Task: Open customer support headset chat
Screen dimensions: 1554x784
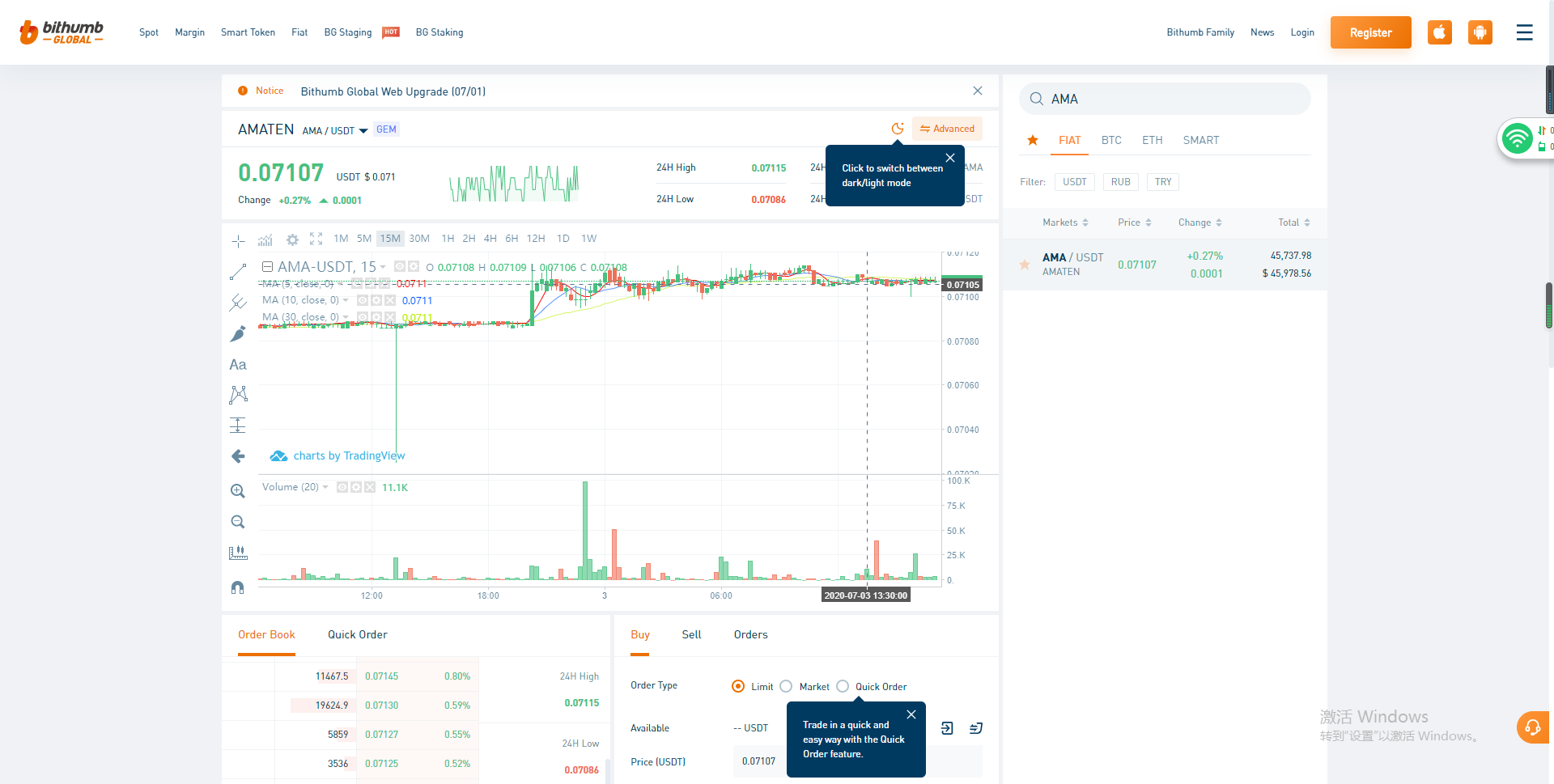Action: click(1533, 727)
